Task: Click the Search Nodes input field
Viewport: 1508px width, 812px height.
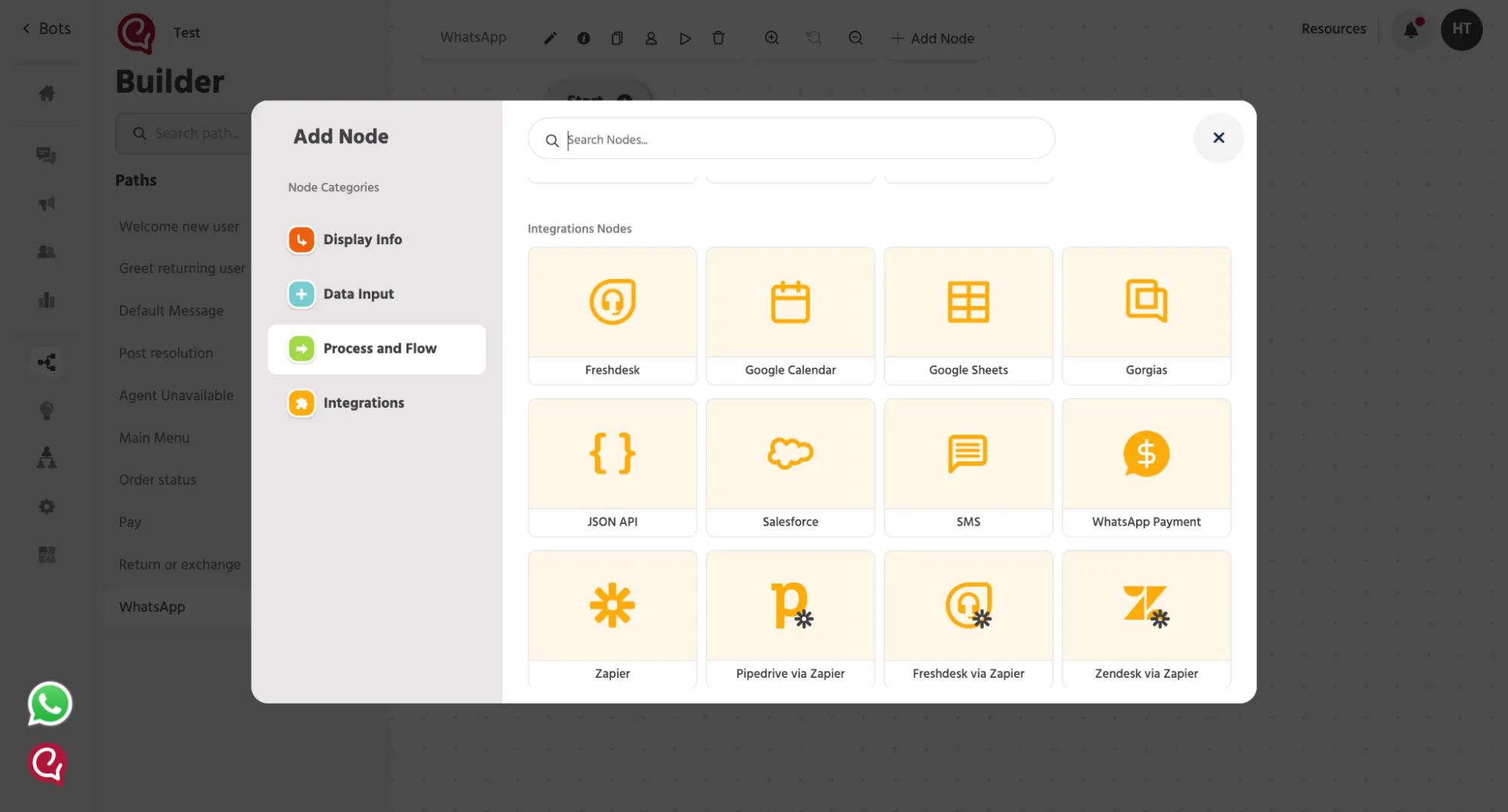Action: (791, 139)
